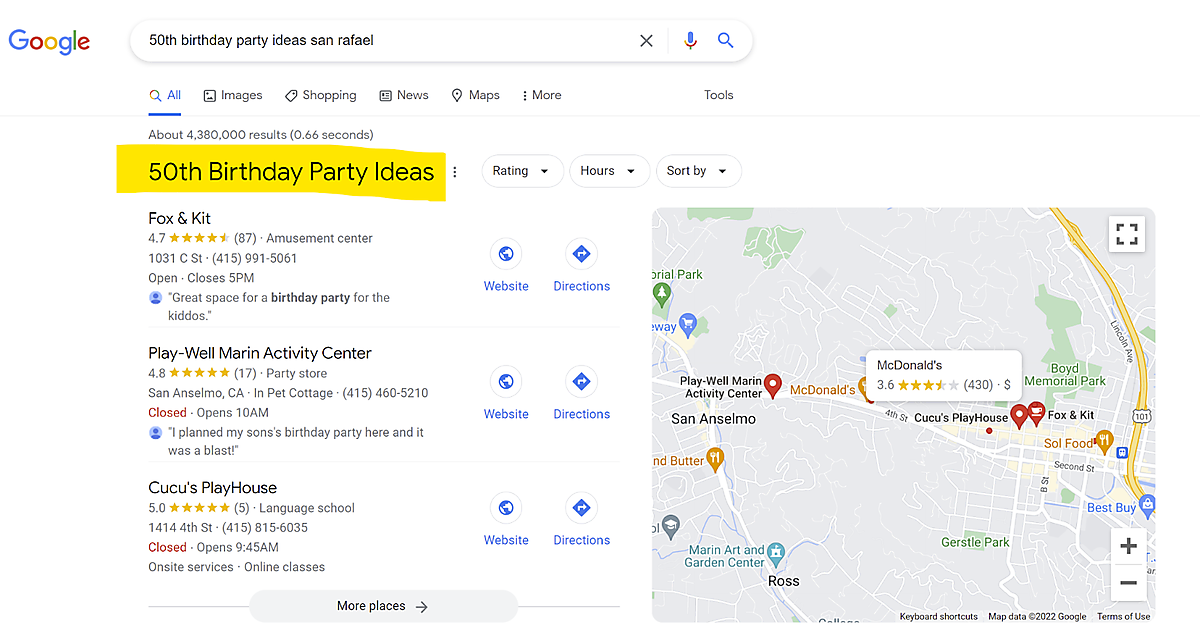Open the Sort by dropdown
1200x643 pixels.
point(698,171)
